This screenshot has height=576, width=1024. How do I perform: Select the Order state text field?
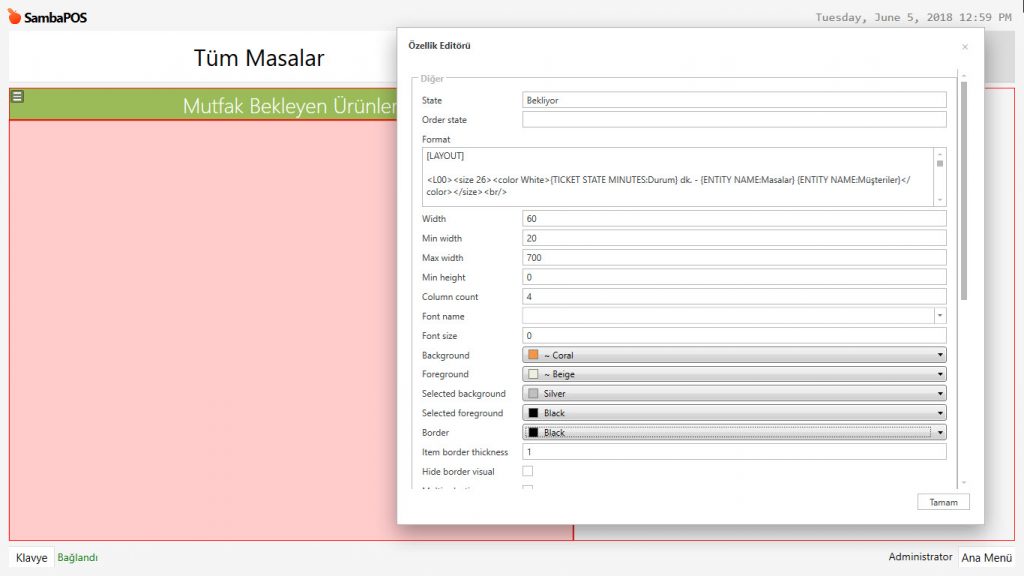[x=734, y=120]
